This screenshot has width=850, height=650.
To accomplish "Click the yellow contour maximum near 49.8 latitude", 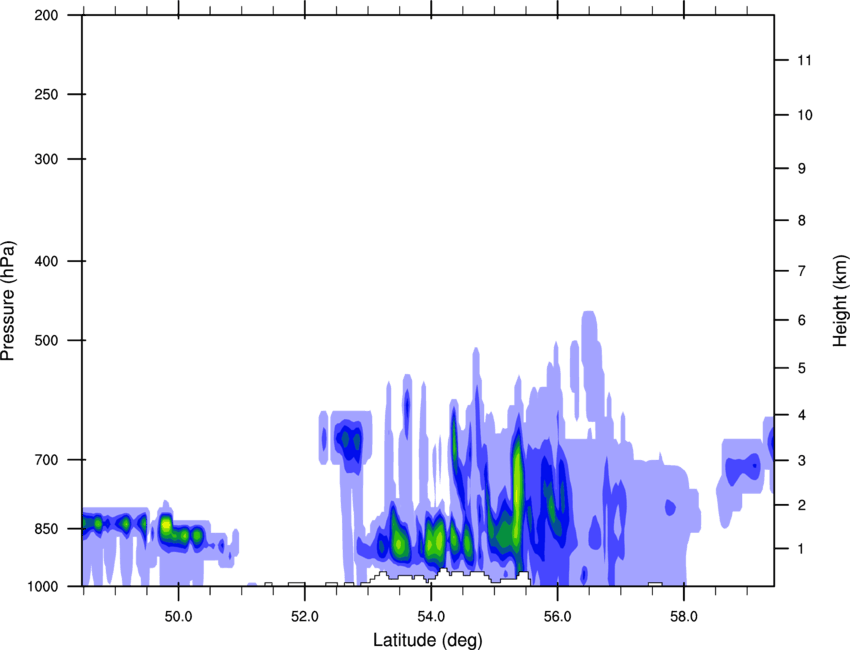I will click(x=166, y=525).
